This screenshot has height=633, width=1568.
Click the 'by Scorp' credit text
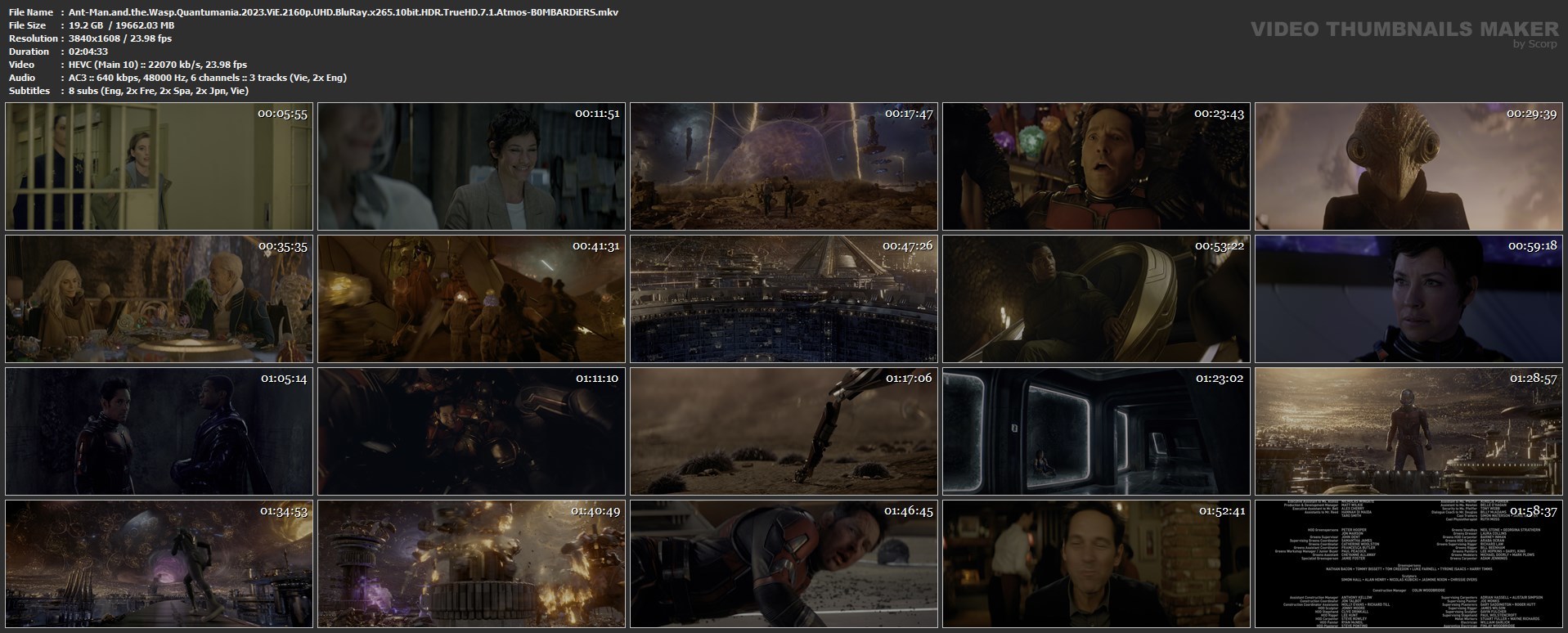tap(1535, 44)
